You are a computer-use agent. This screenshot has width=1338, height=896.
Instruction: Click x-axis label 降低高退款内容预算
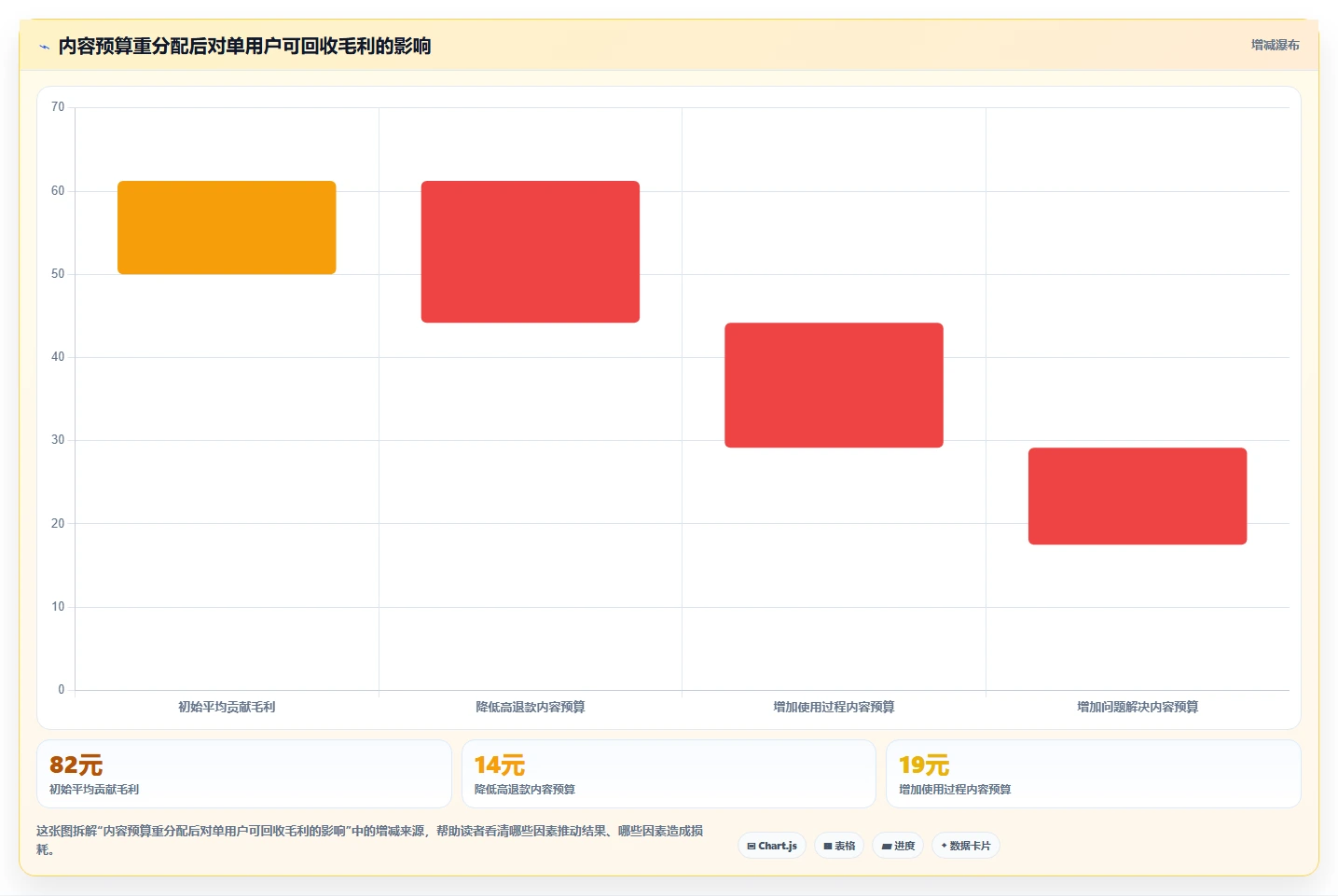[531, 707]
